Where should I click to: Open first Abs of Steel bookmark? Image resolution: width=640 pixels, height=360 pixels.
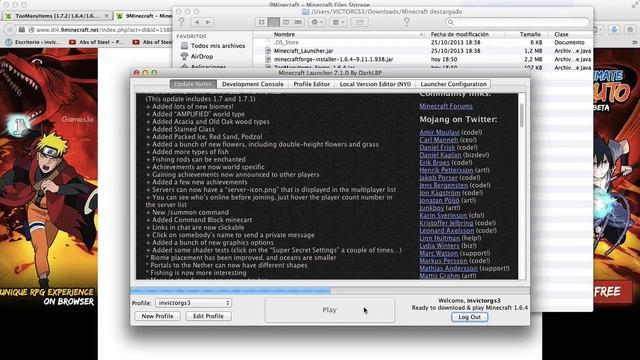point(96,42)
